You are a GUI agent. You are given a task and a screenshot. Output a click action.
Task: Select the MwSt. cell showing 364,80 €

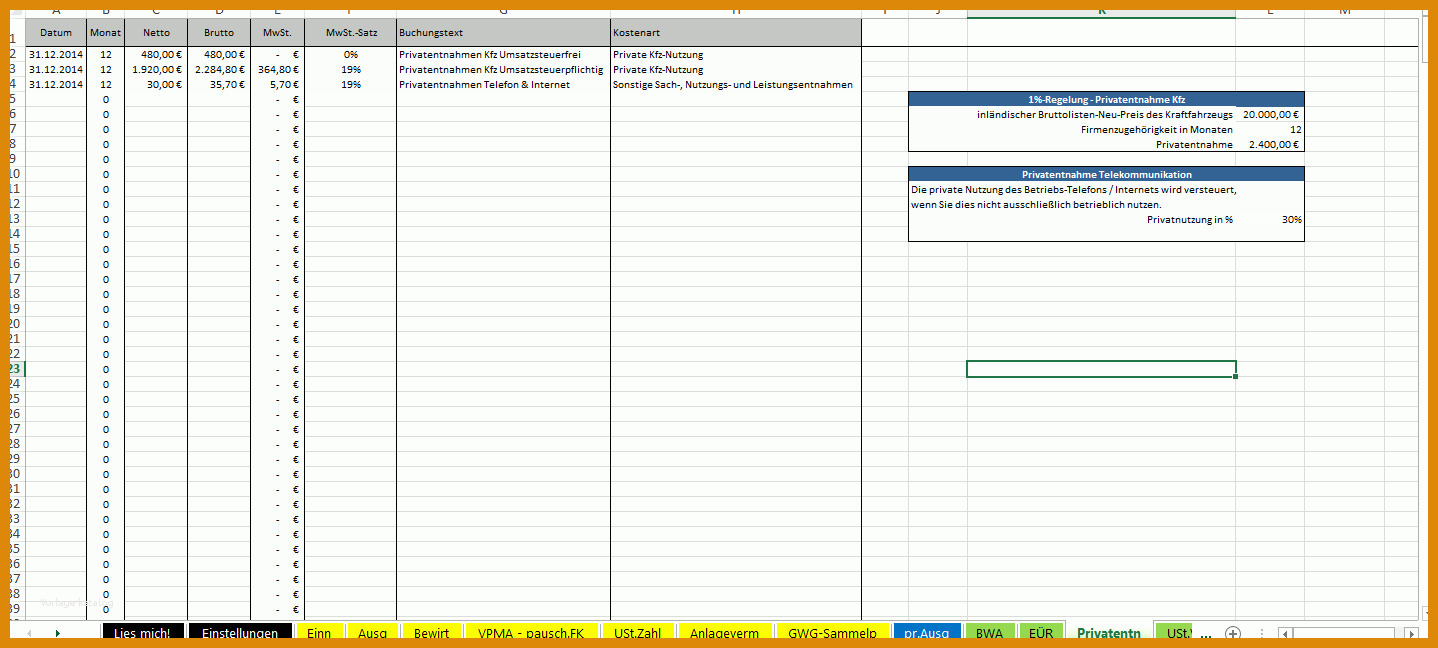pos(278,69)
